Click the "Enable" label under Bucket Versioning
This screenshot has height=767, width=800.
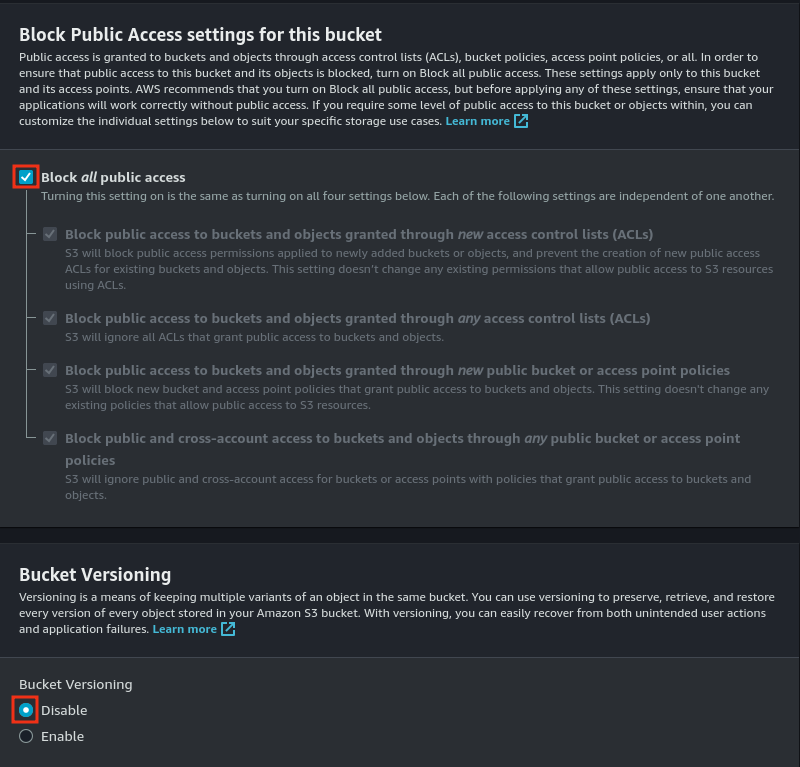click(62, 736)
